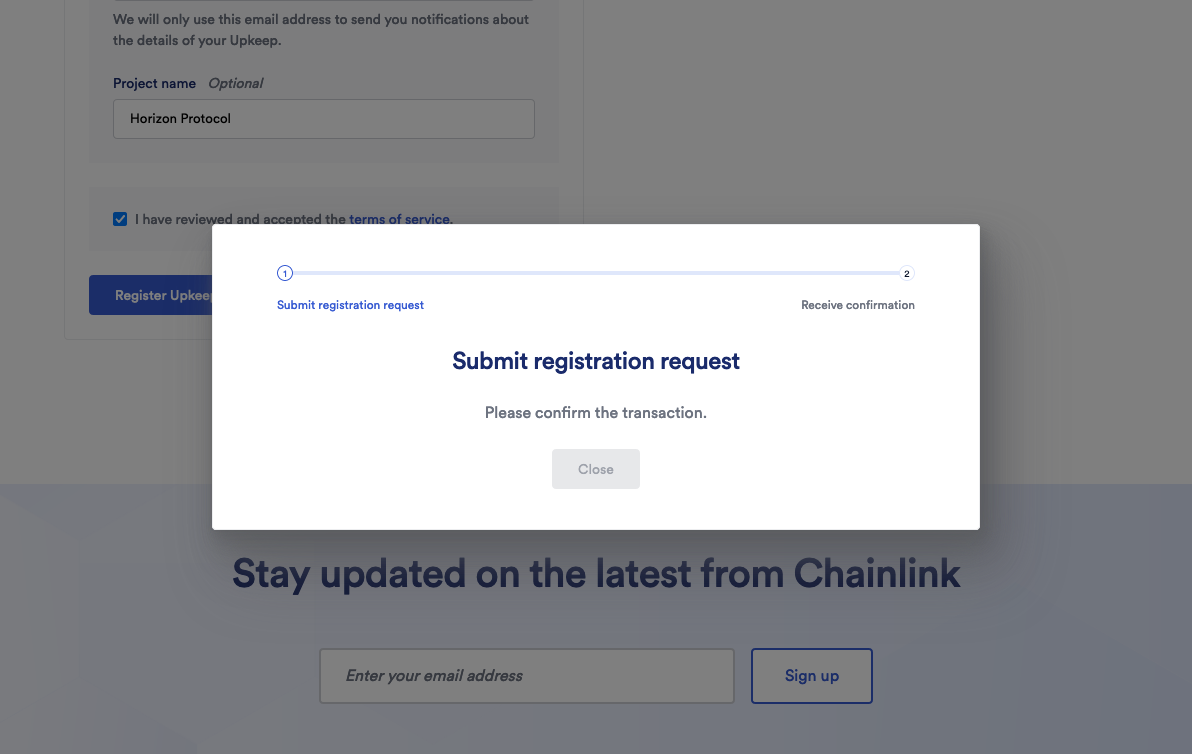Hit the Sign up button
The image size is (1192, 754).
coord(811,676)
